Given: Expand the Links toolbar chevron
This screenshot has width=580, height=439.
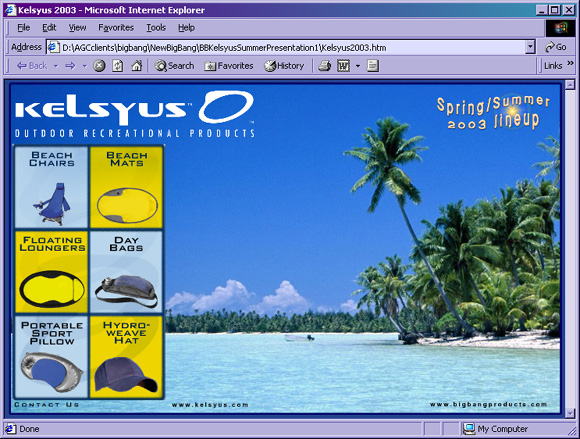Looking at the screenshot, I should coord(570,63).
